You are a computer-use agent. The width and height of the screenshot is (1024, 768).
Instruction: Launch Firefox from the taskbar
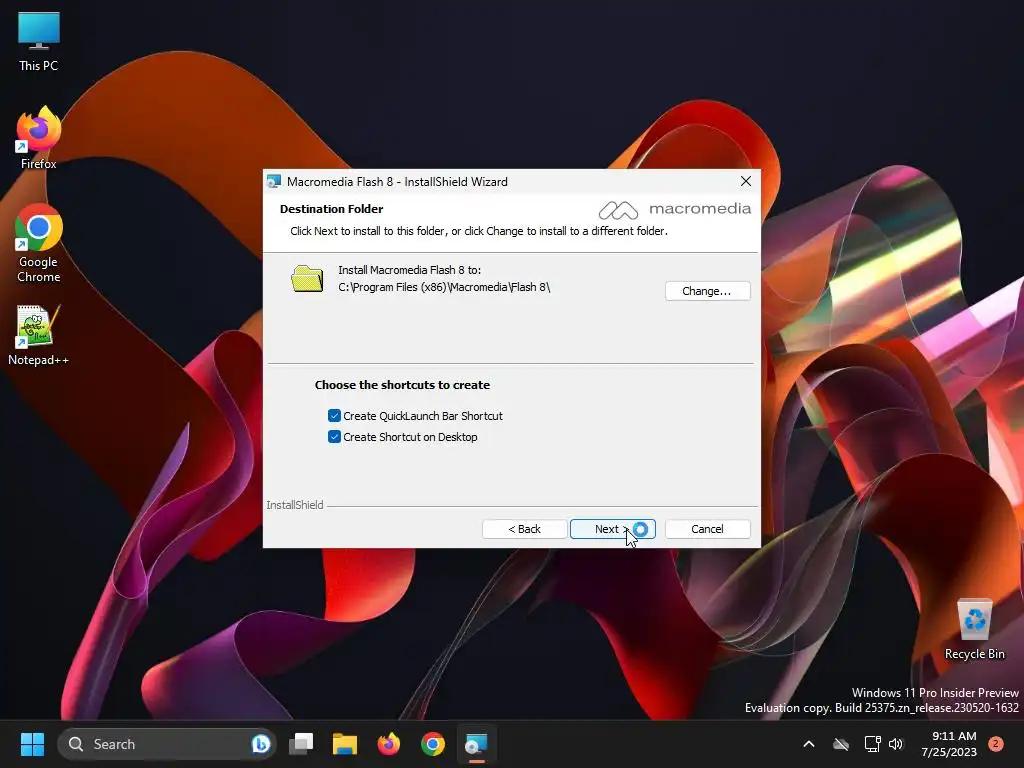389,744
